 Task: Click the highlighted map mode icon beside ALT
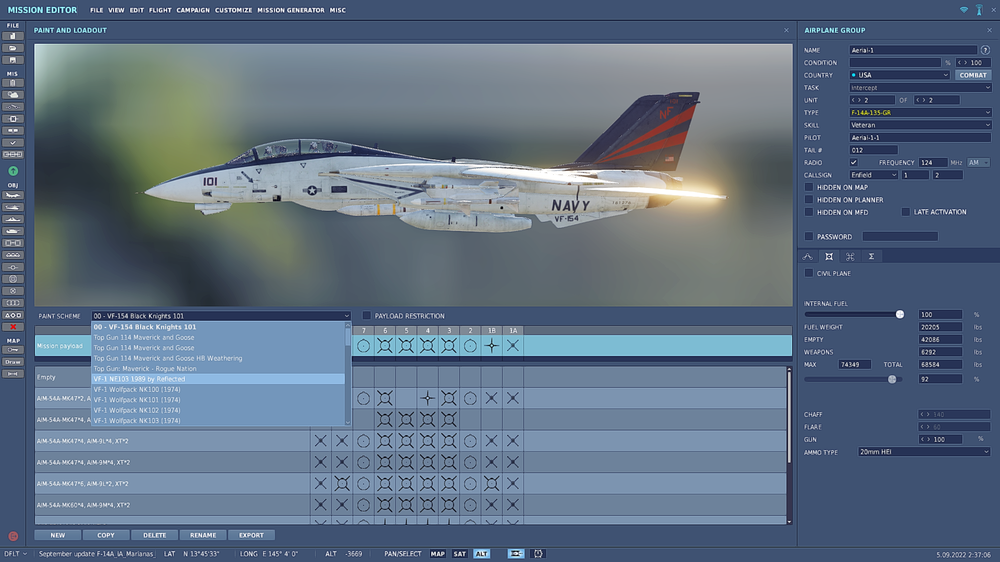[x=515, y=554]
